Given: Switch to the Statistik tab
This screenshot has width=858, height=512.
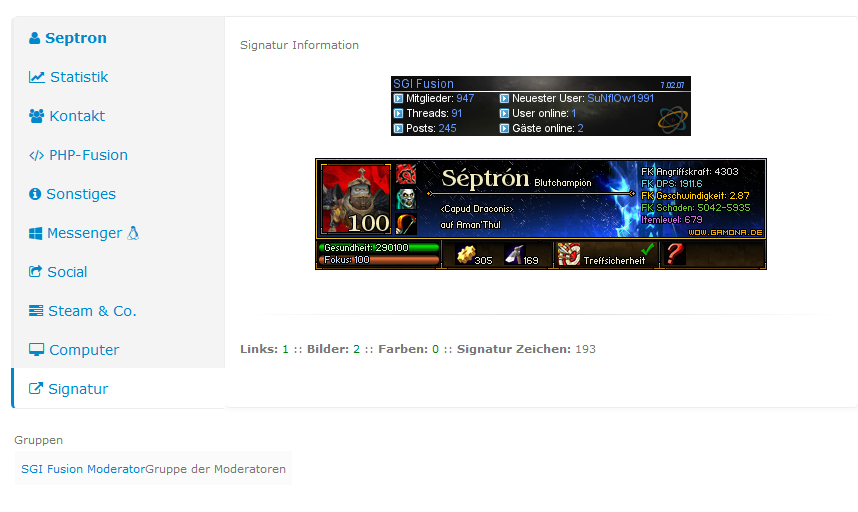Looking at the screenshot, I should pyautogui.click(x=119, y=77).
